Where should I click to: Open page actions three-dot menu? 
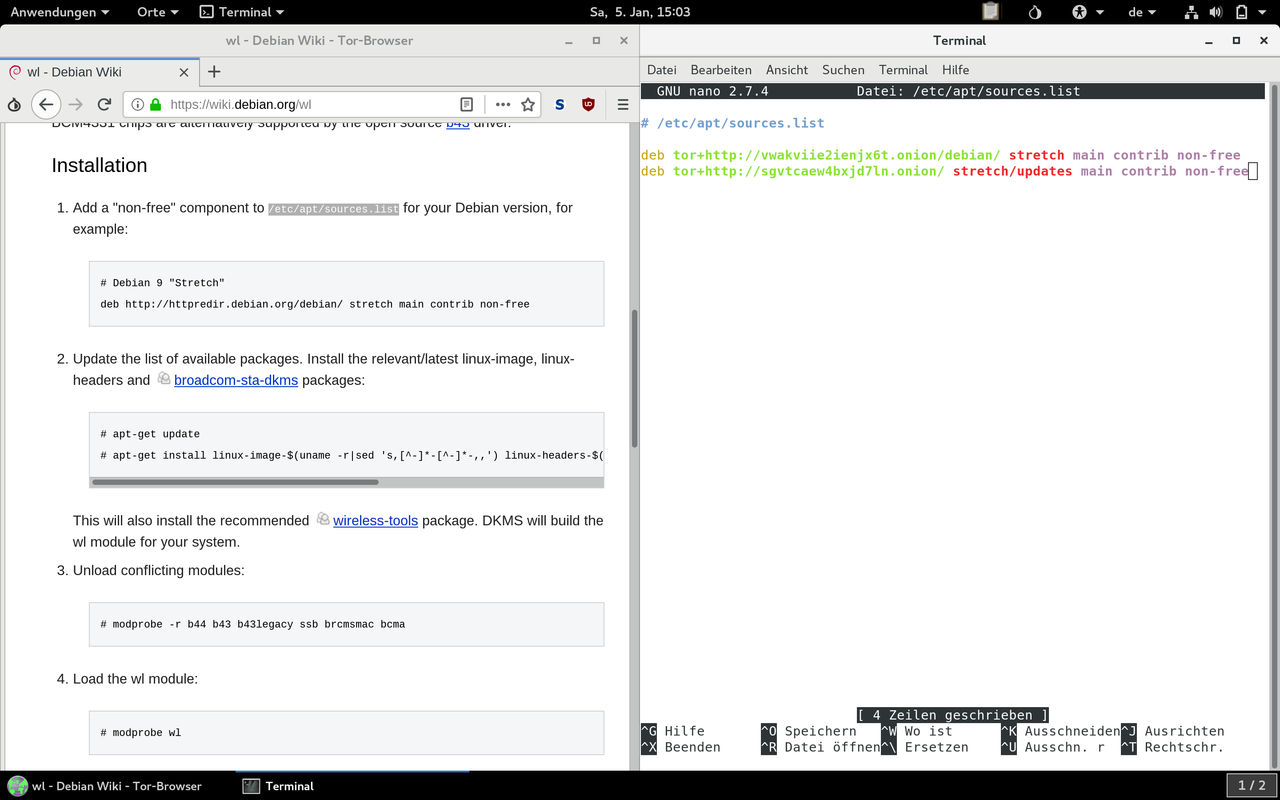coord(503,104)
